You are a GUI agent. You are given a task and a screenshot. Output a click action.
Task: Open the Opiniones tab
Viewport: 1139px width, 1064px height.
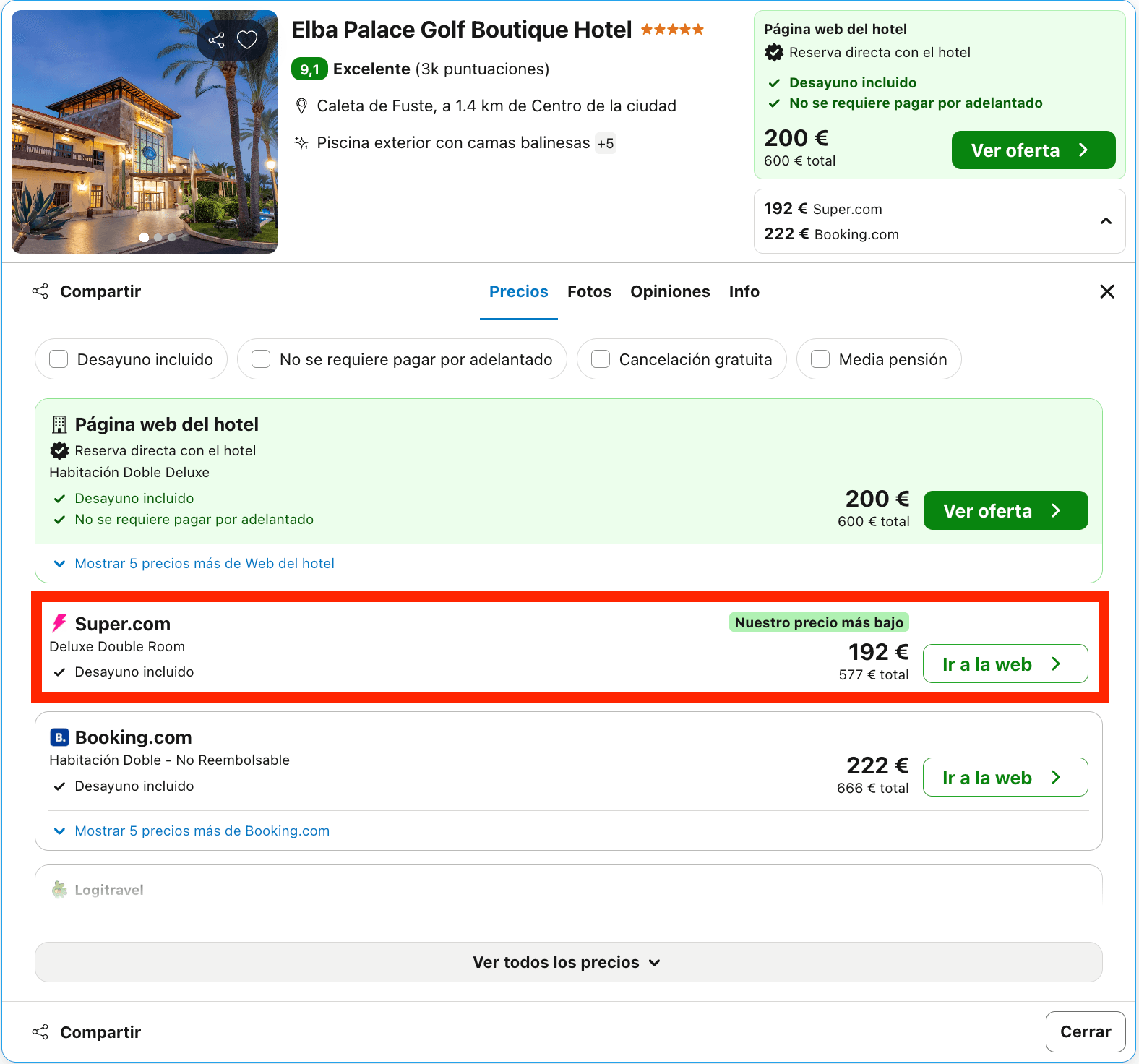pyautogui.click(x=670, y=291)
